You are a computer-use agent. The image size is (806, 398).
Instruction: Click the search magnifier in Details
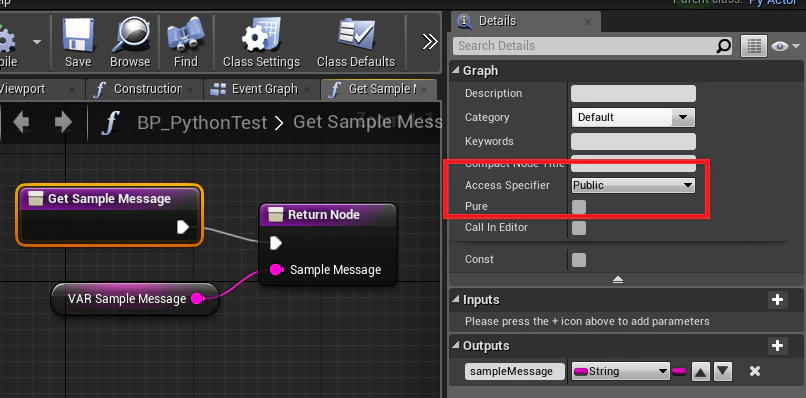[x=723, y=46]
